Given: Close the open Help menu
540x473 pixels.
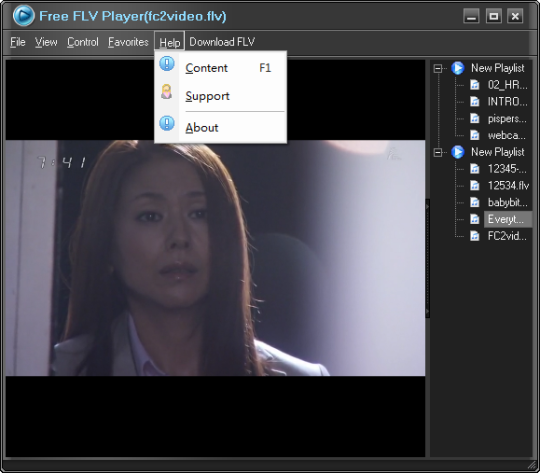Looking at the screenshot, I should click(x=169, y=42).
